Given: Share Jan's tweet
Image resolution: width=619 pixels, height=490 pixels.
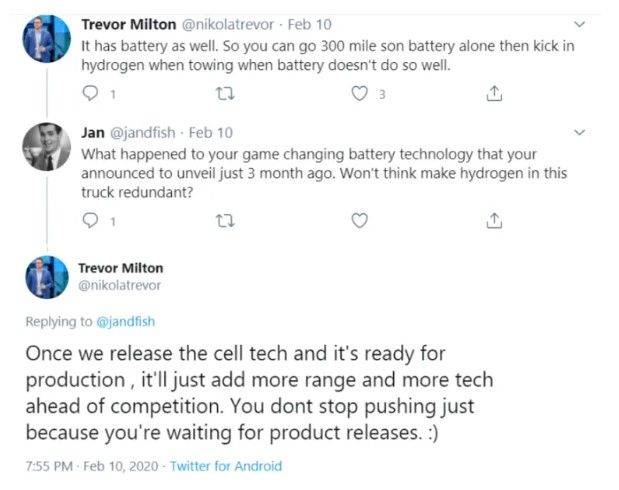Looking at the screenshot, I should click(492, 220).
